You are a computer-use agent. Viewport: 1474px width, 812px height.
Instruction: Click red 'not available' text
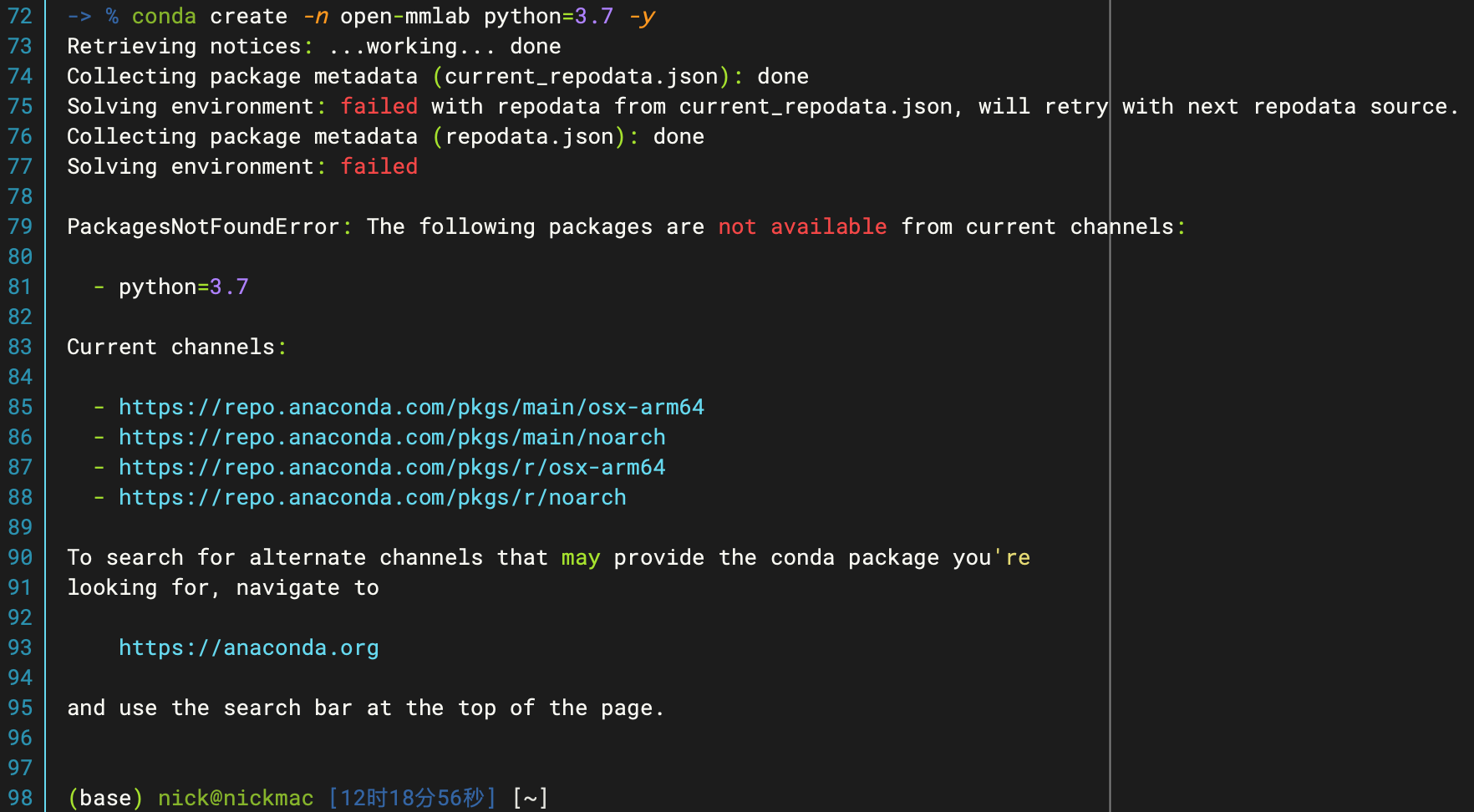pos(802,226)
